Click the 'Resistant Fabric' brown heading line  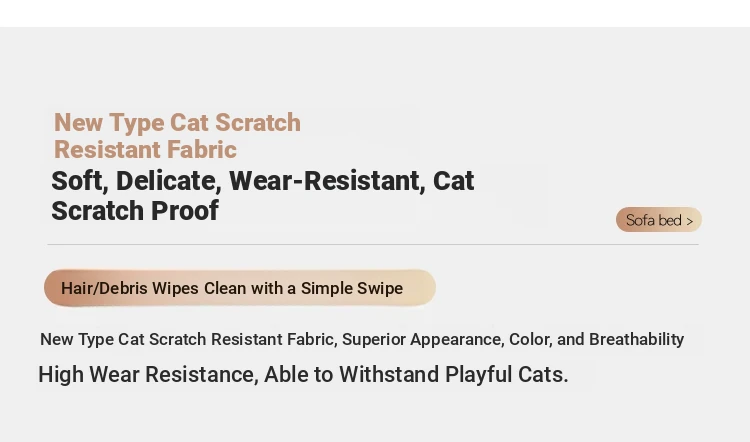[145, 150]
